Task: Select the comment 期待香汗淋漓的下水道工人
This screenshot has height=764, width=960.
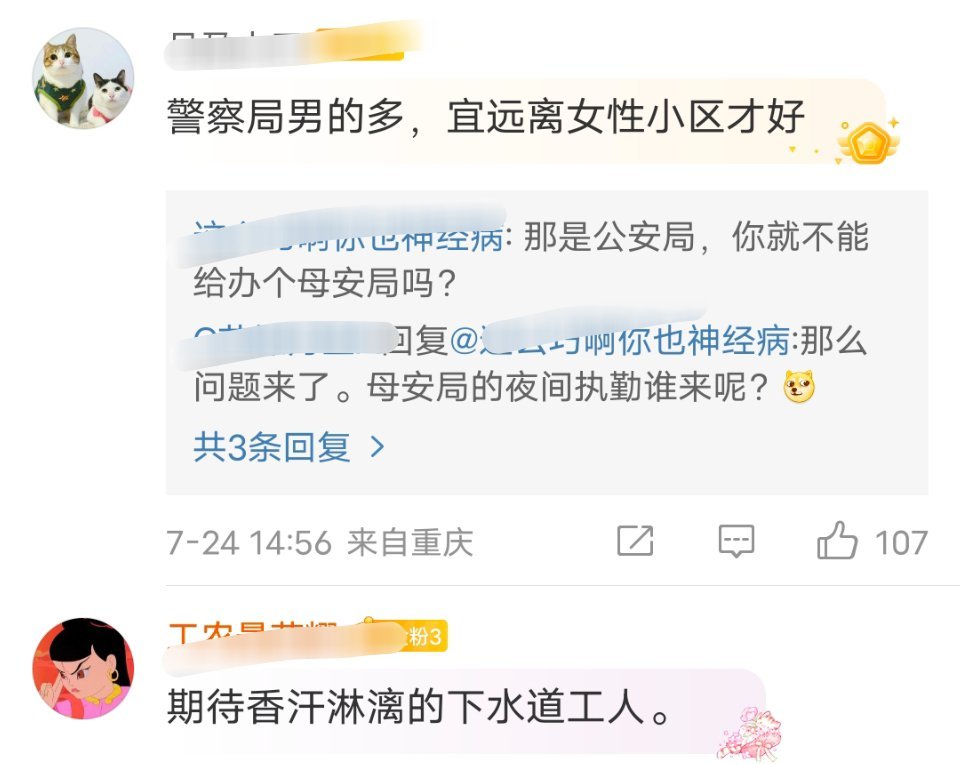Action: pyautogui.click(x=419, y=707)
